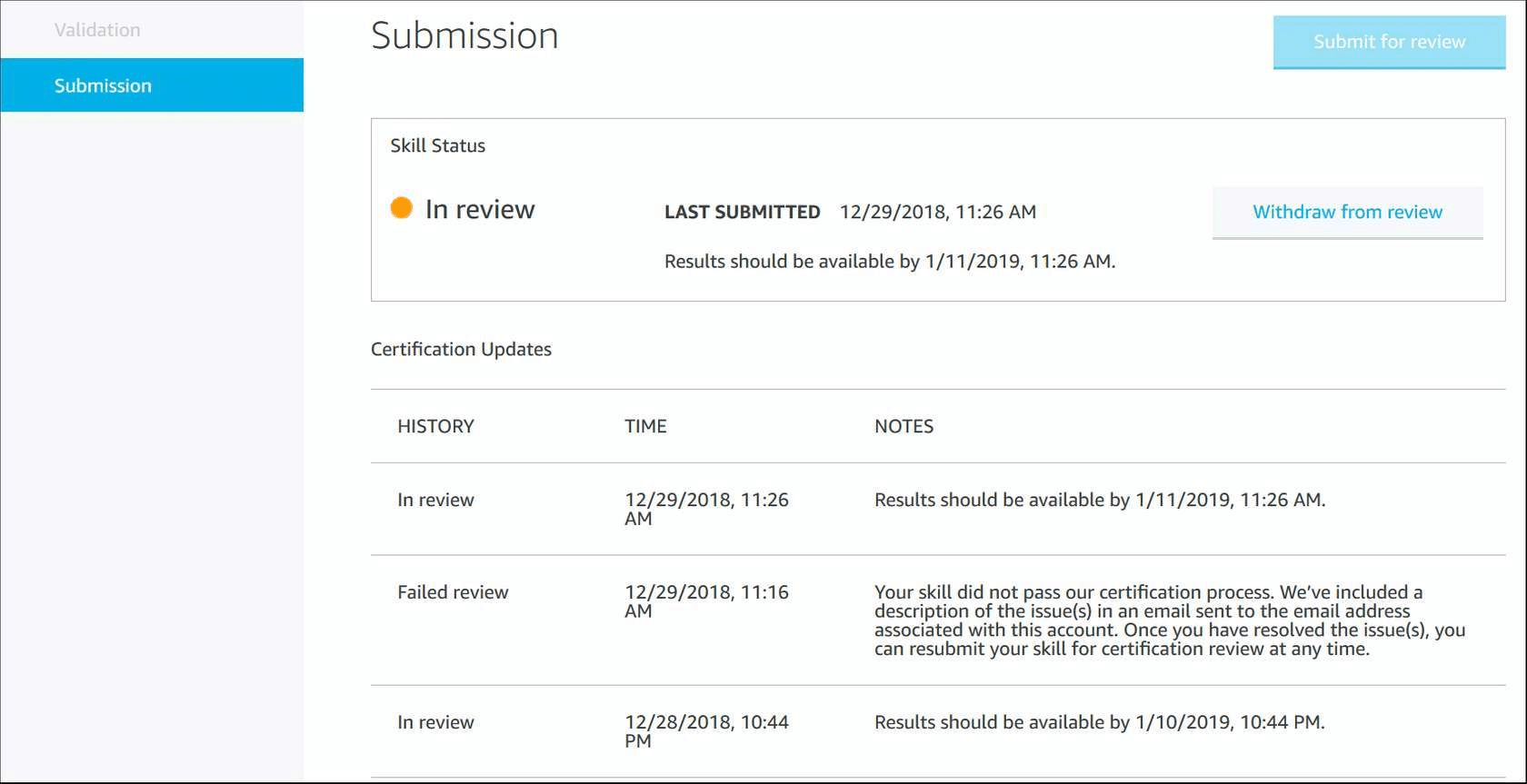The image size is (1527, 784).
Task: Click the HISTORY column header
Action: click(x=434, y=426)
